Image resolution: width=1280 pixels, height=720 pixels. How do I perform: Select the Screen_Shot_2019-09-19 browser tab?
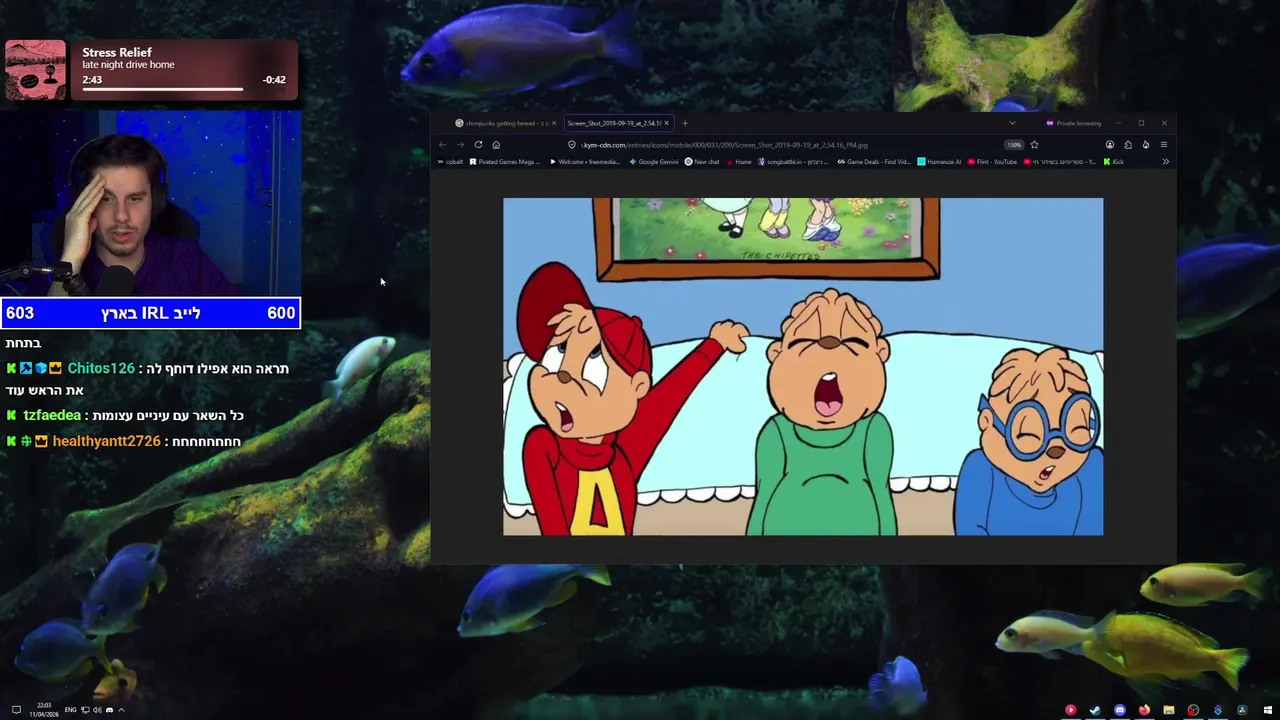[617, 123]
